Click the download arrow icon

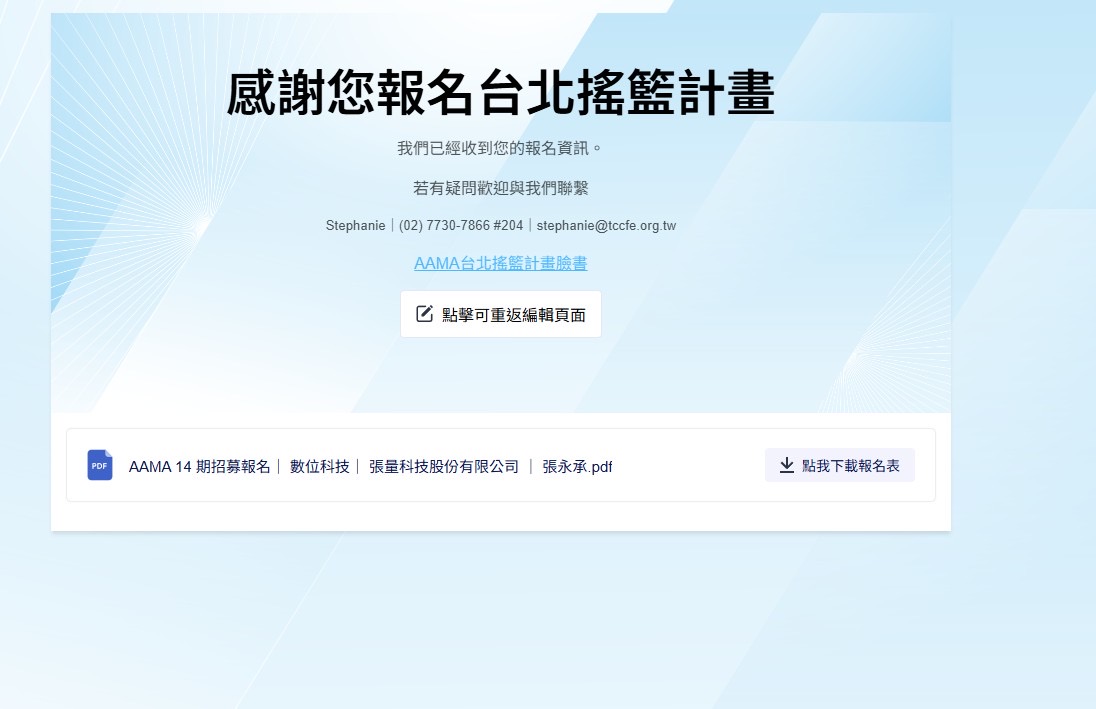(787, 465)
